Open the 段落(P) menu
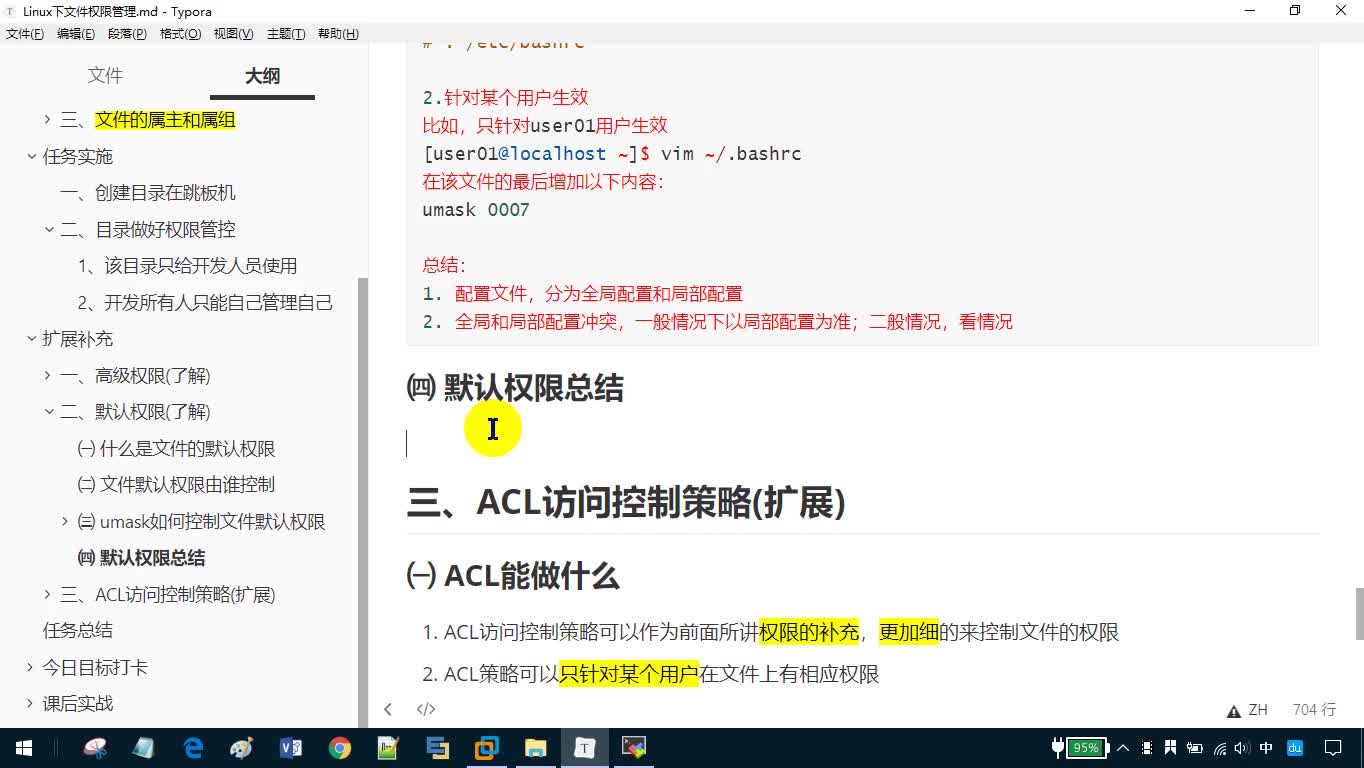This screenshot has height=768, width=1364. coord(127,34)
